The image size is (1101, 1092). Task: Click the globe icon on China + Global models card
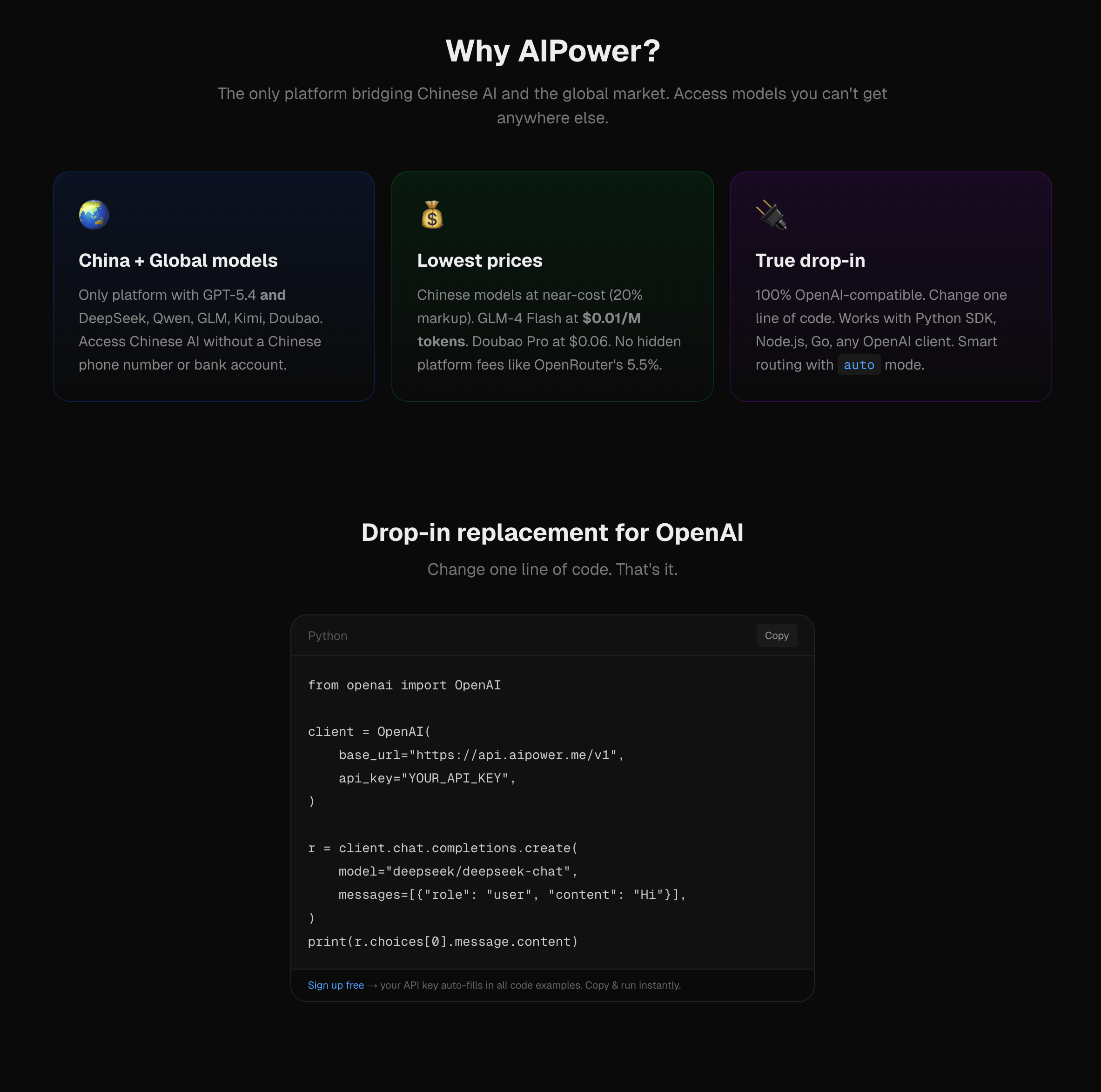click(x=94, y=215)
